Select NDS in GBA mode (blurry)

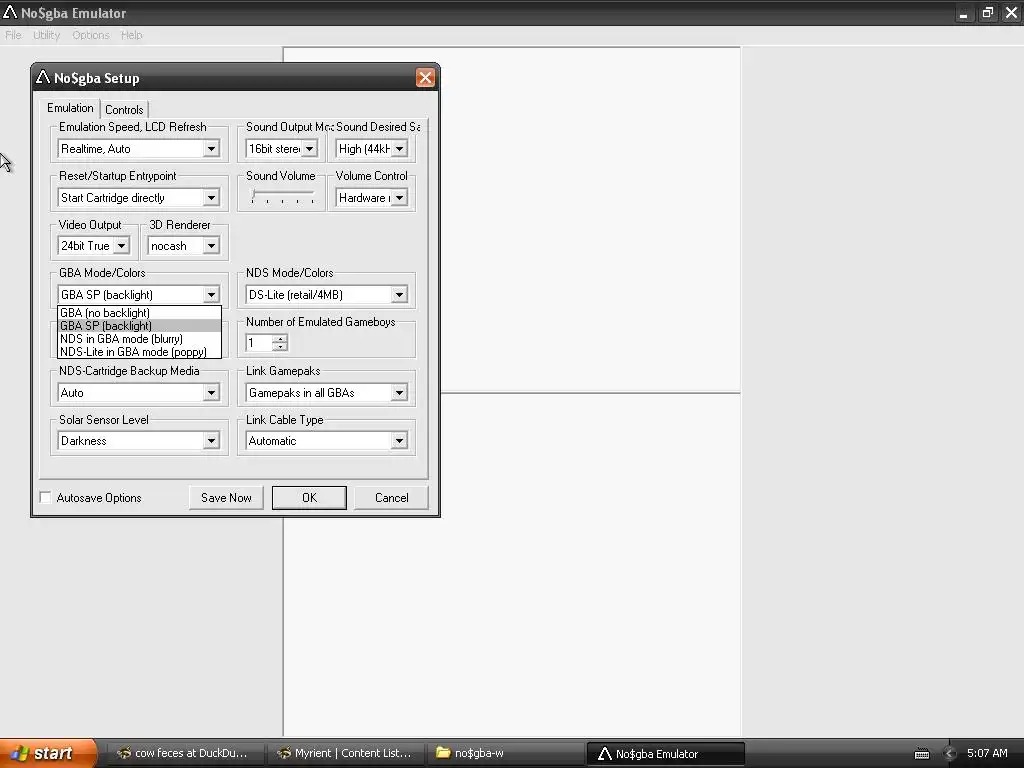pos(139,339)
